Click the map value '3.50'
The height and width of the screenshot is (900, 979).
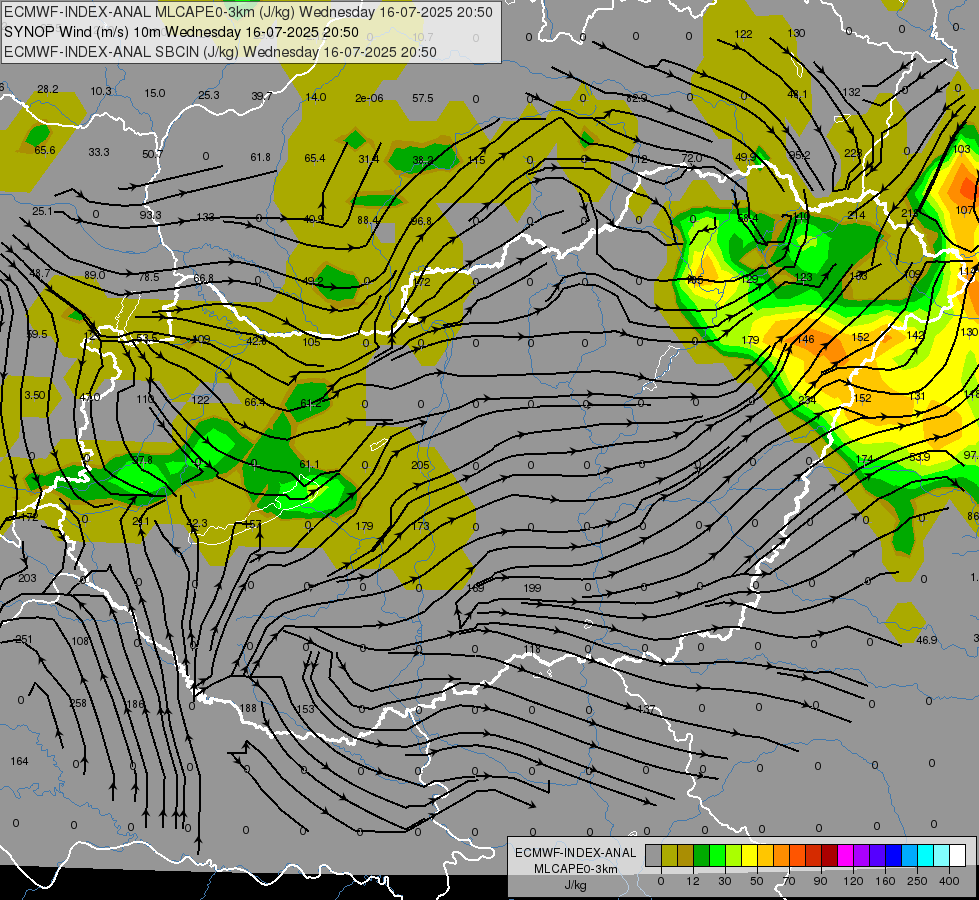[35, 395]
